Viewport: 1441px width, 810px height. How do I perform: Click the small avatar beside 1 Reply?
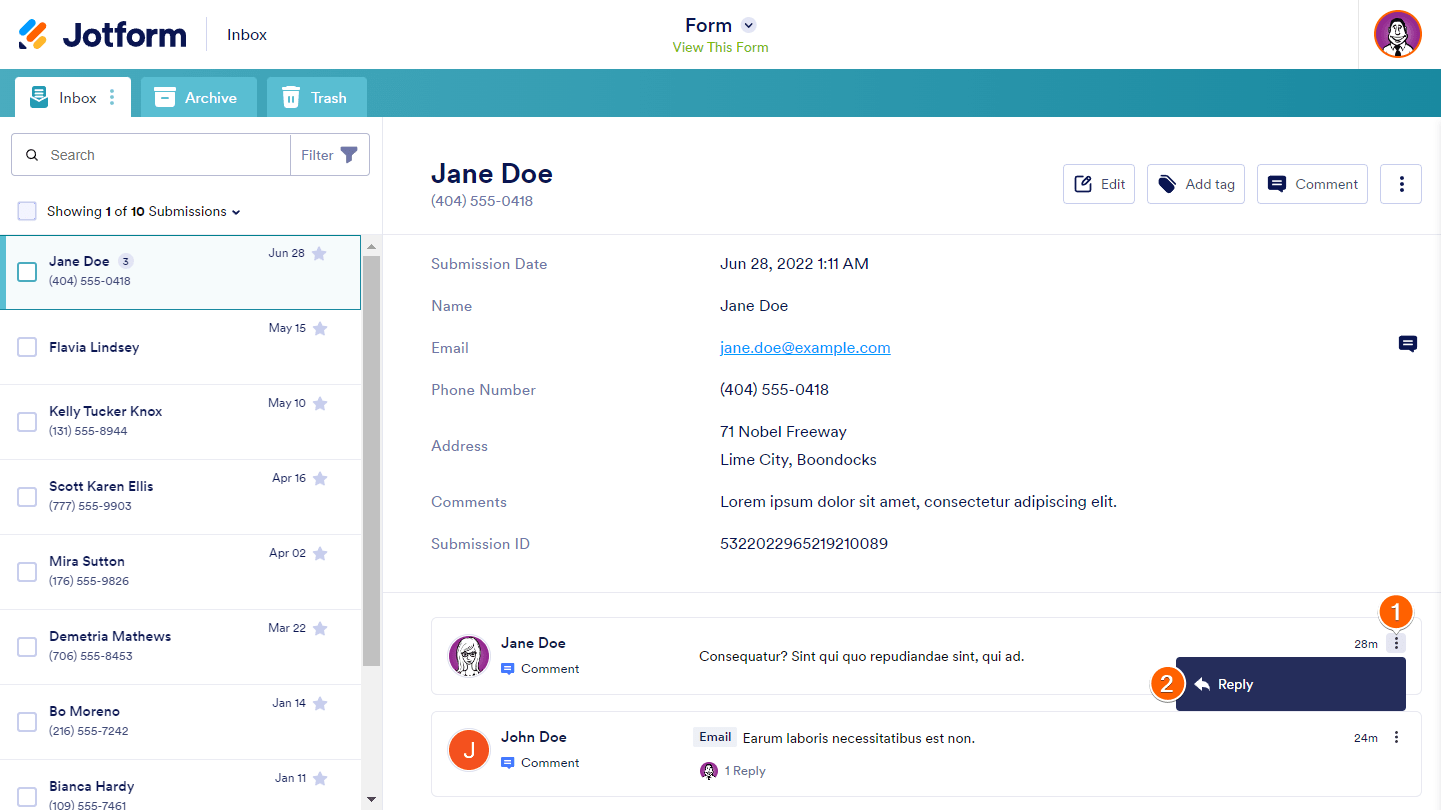(x=709, y=771)
